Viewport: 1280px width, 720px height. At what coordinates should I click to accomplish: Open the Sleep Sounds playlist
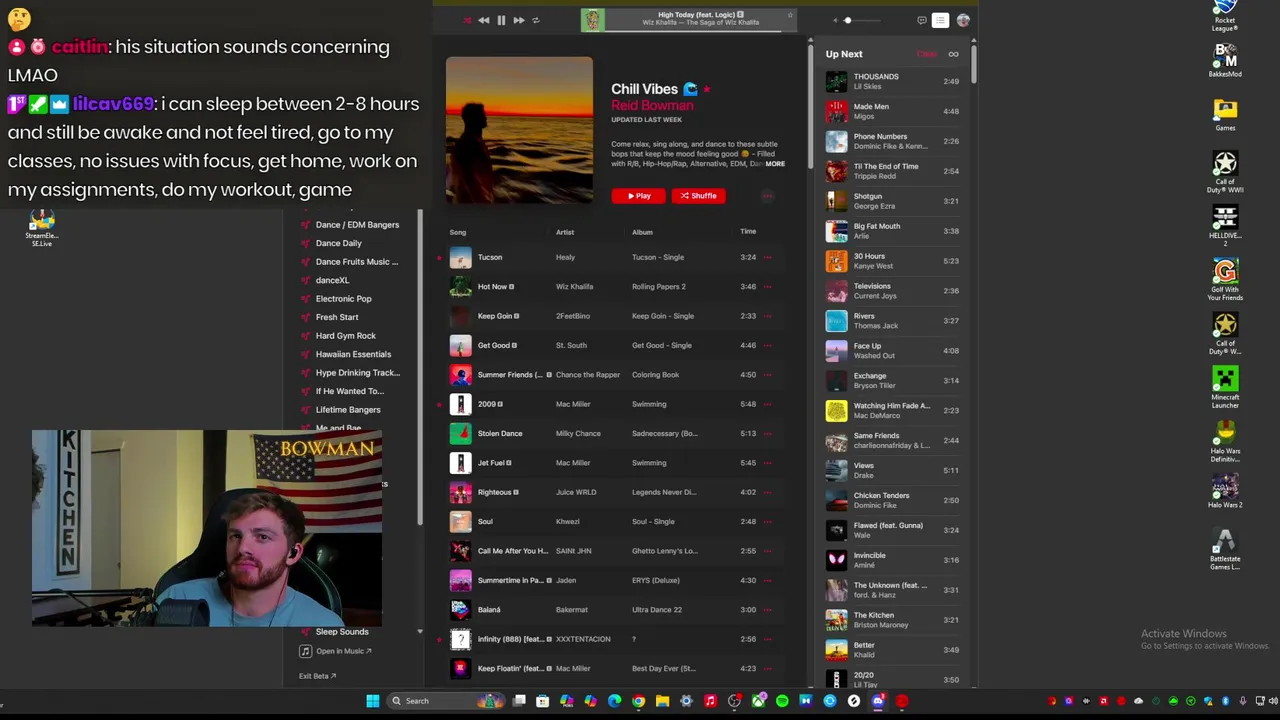click(x=342, y=631)
